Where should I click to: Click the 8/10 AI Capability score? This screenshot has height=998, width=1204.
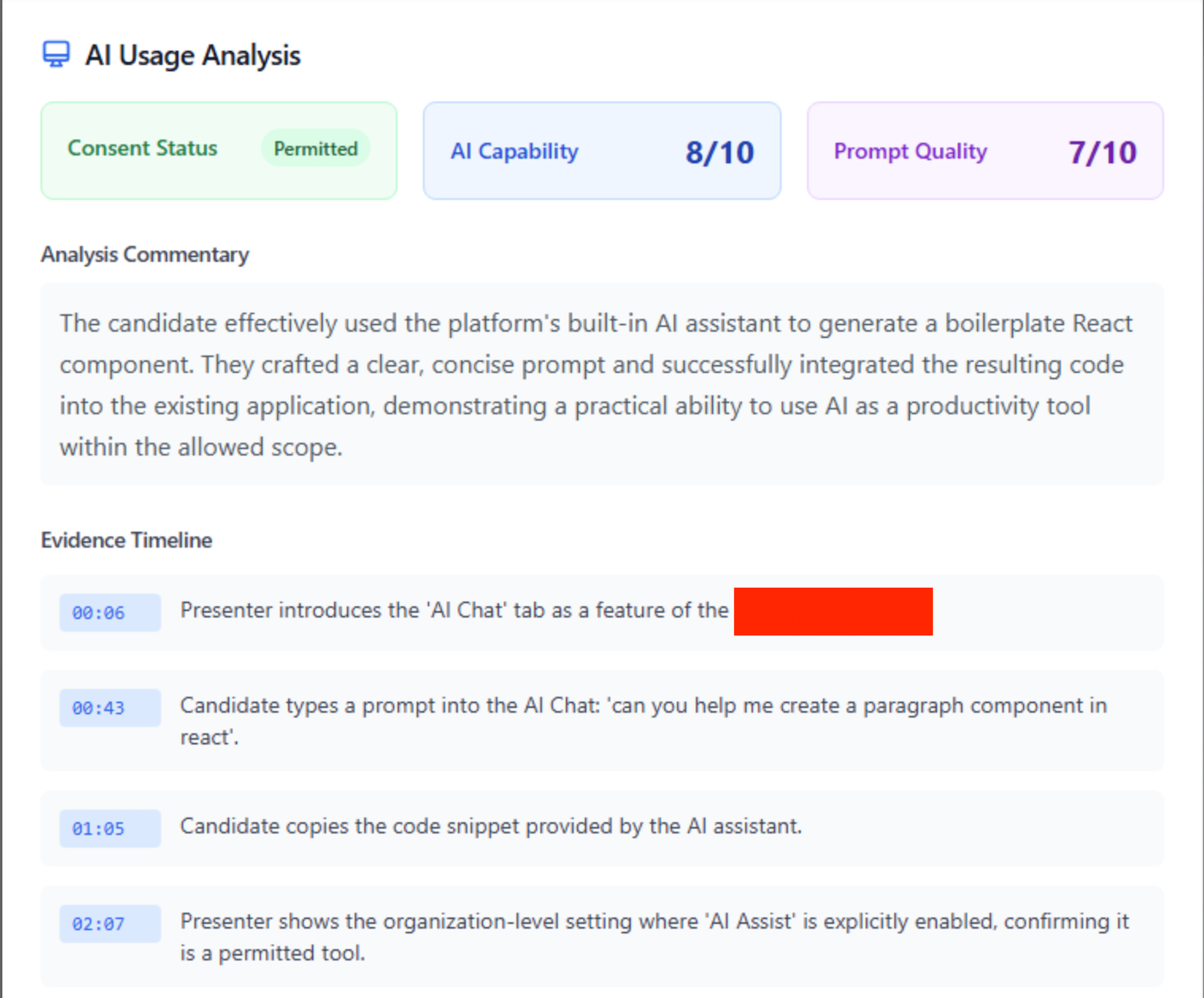point(720,153)
